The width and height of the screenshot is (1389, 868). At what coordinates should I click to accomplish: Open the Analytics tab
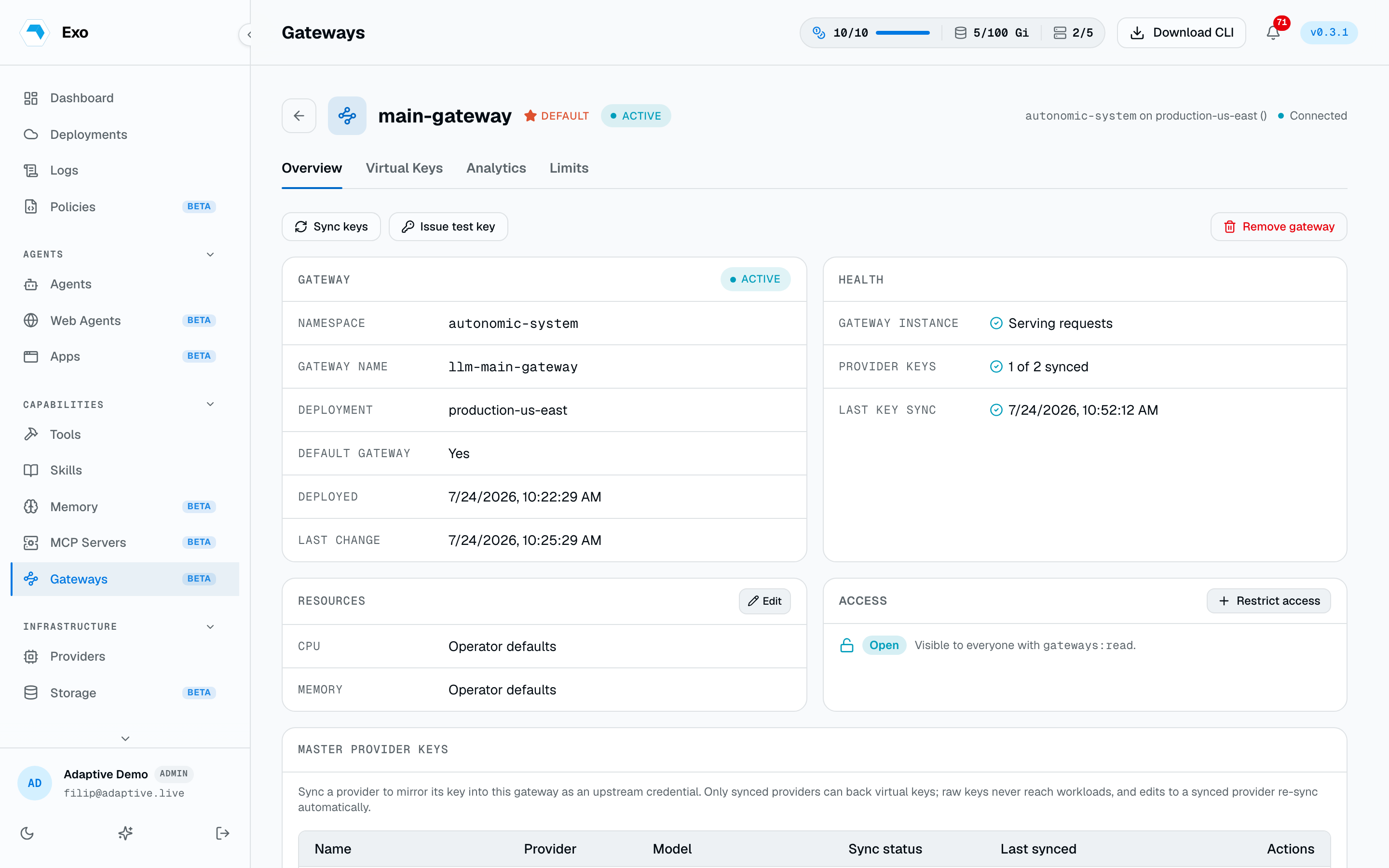pos(496,168)
